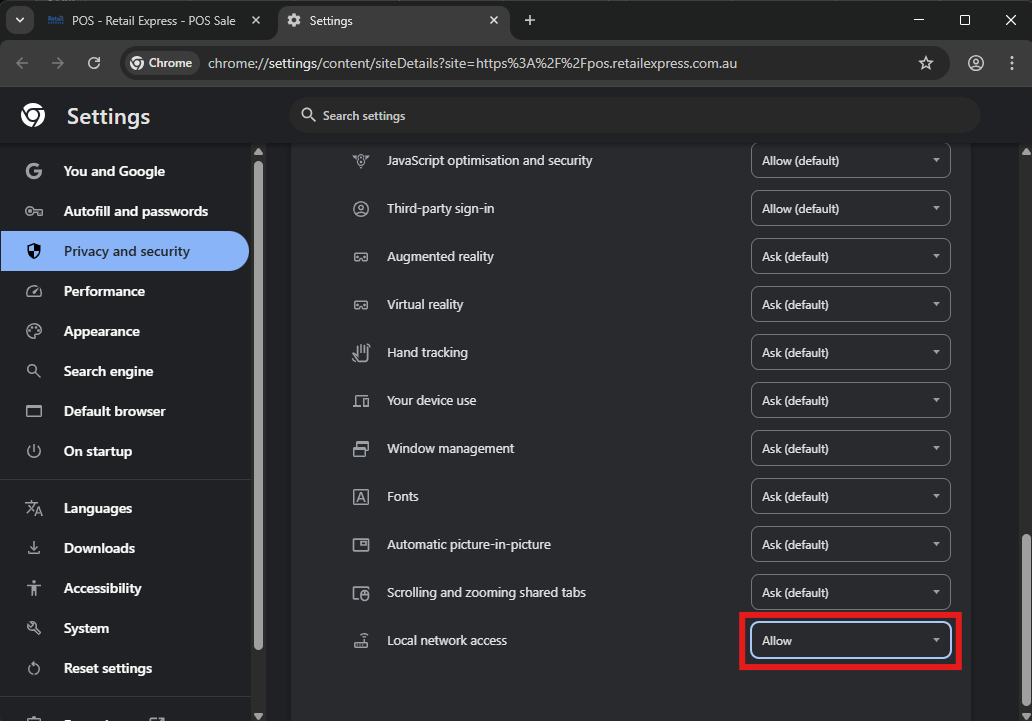Bookmark this page with the star icon
1032x721 pixels.
(x=926, y=63)
